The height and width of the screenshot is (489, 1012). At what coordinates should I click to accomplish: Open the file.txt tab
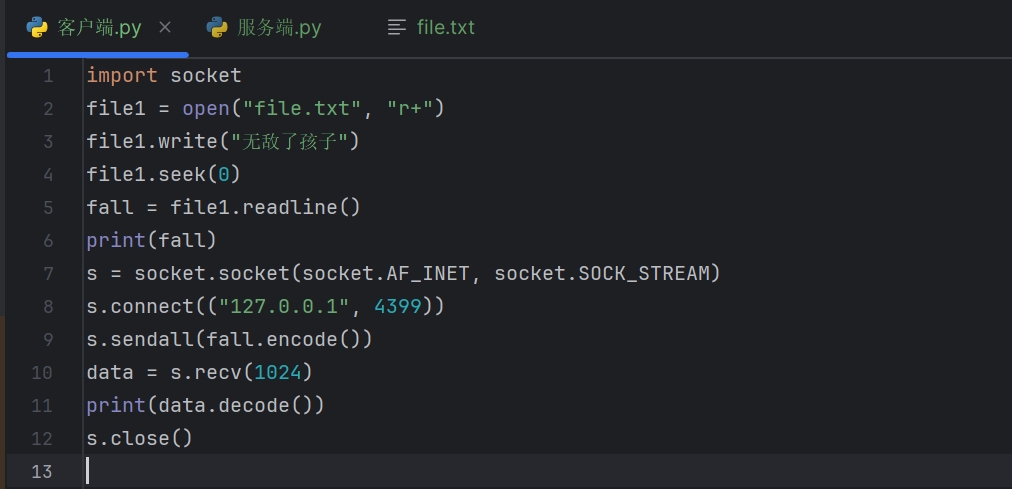click(x=445, y=27)
